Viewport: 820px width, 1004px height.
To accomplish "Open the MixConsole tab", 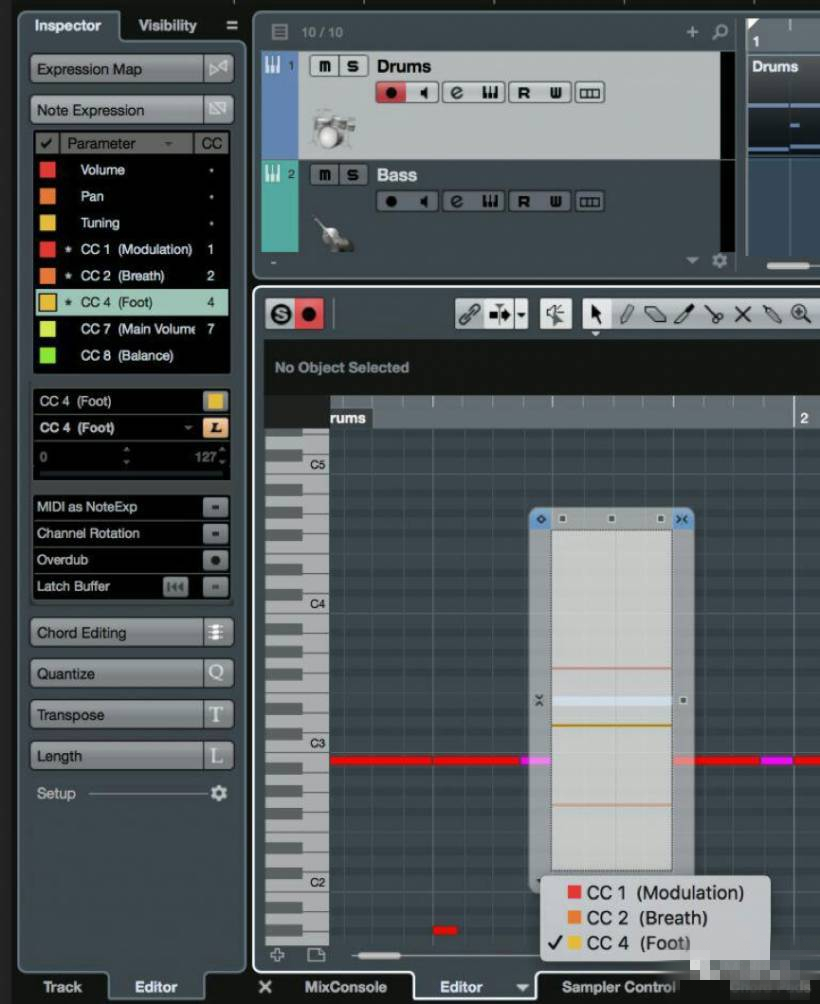I will tap(345, 987).
